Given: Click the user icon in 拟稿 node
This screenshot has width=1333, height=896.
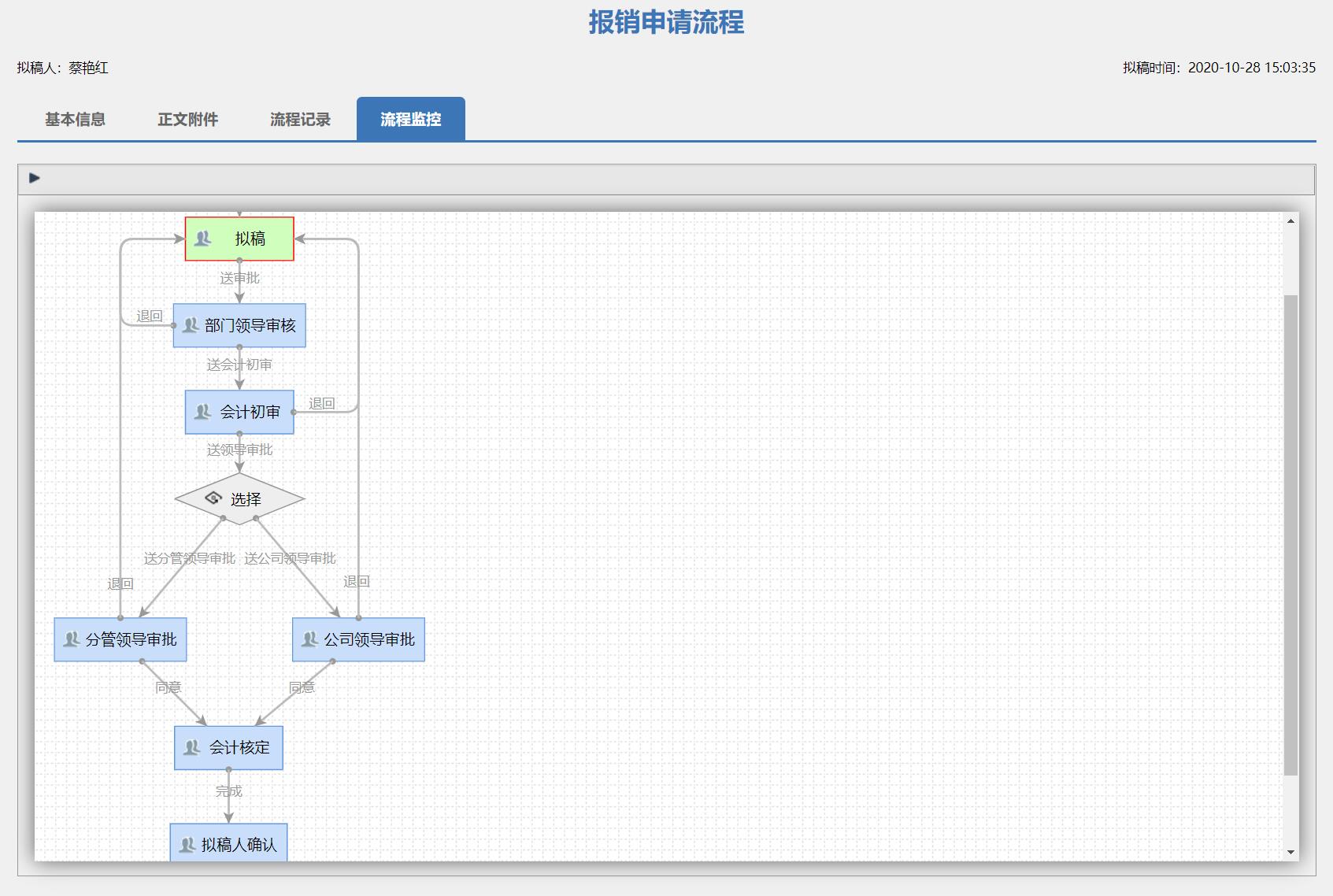Looking at the screenshot, I should tap(203, 238).
